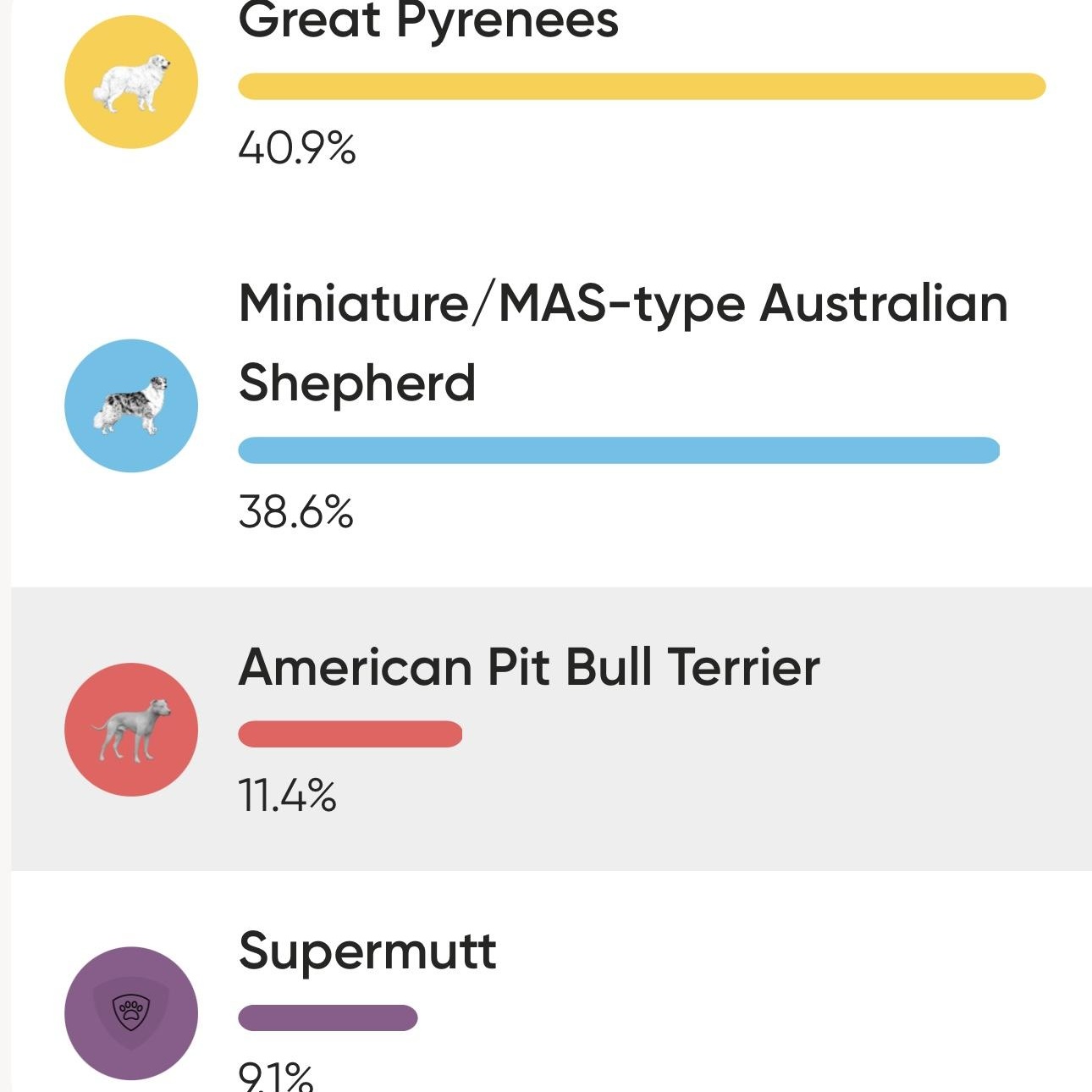Click the yellow Great Pyrenees percentage bar

(x=642, y=86)
